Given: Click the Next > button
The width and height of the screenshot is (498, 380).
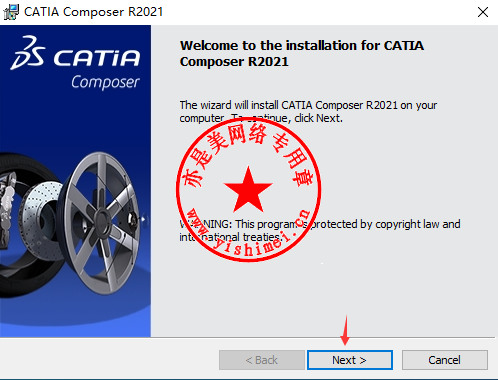Looking at the screenshot, I should 350,360.
